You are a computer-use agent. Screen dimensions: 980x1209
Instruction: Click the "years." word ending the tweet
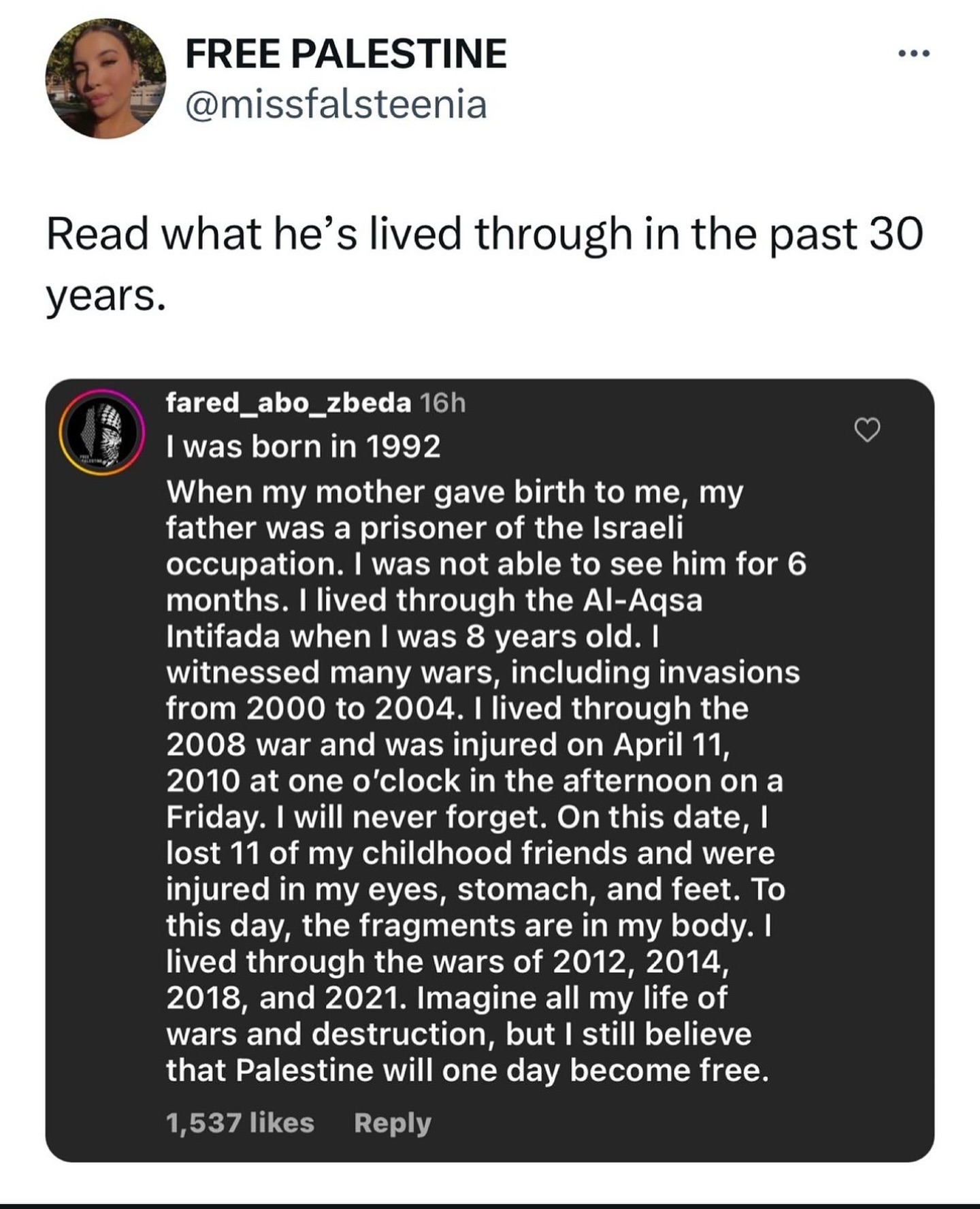106,296
